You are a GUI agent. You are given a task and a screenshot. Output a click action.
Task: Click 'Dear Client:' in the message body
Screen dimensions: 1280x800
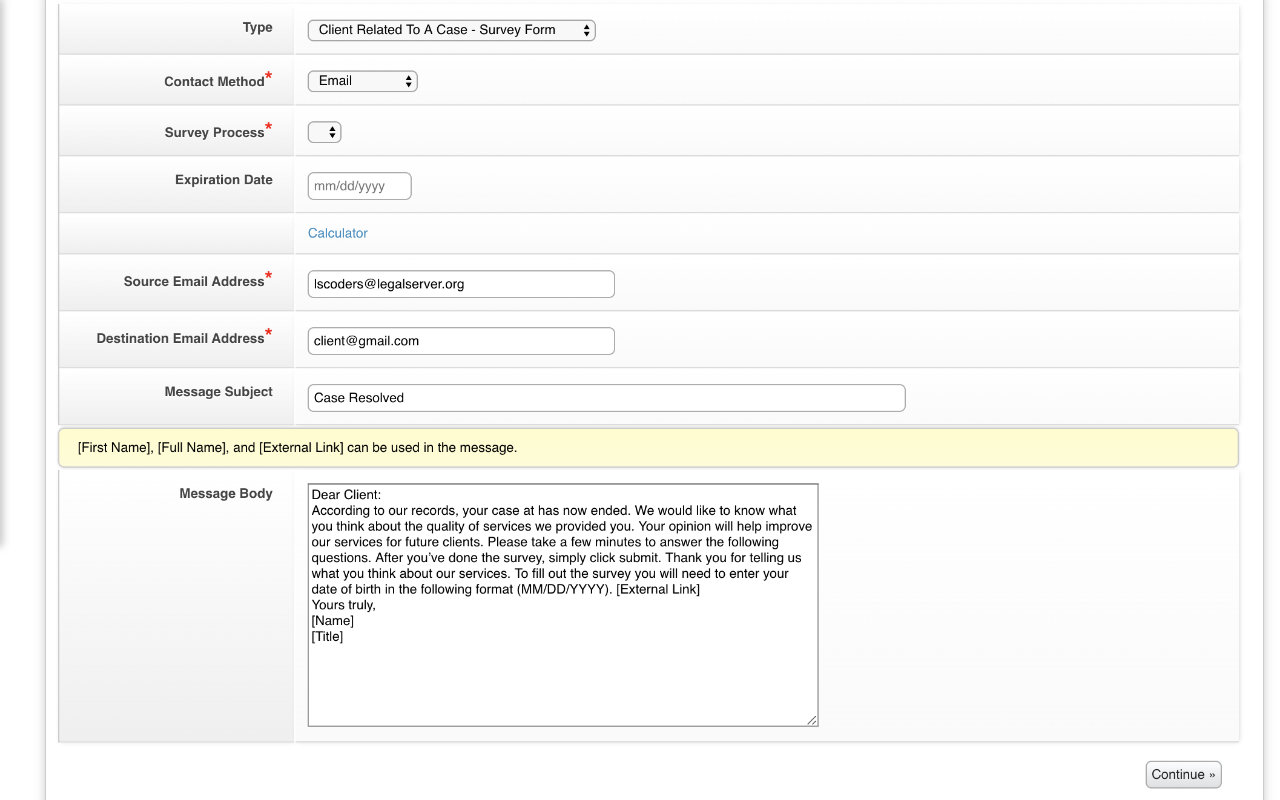347,495
